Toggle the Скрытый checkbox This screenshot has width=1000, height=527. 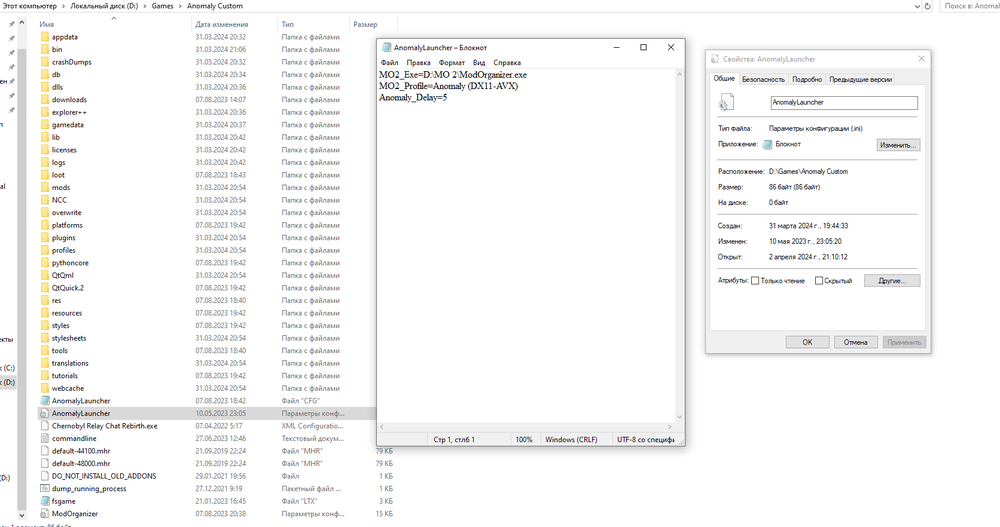819,281
